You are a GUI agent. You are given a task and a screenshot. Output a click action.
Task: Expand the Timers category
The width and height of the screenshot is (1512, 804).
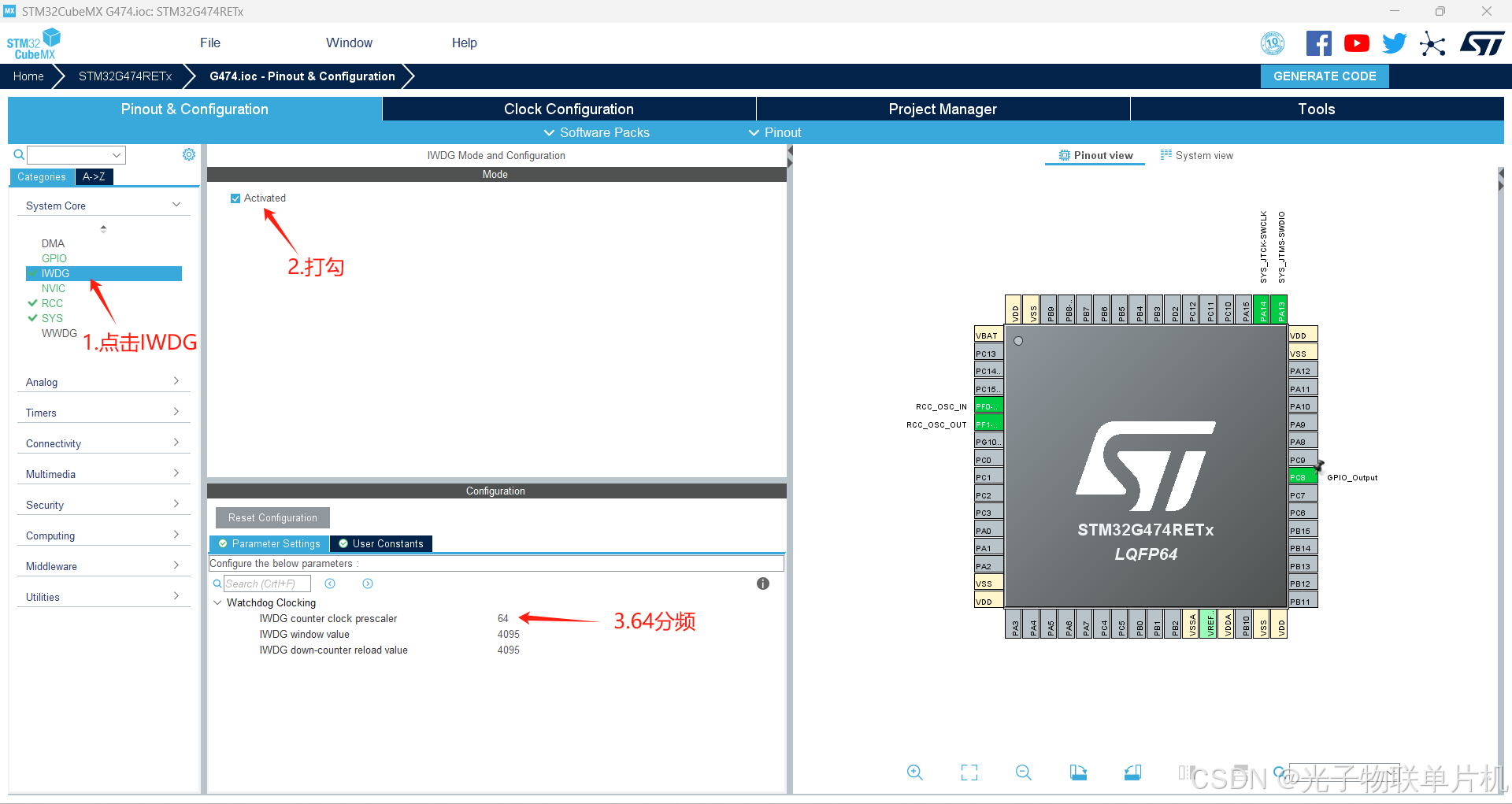103,413
